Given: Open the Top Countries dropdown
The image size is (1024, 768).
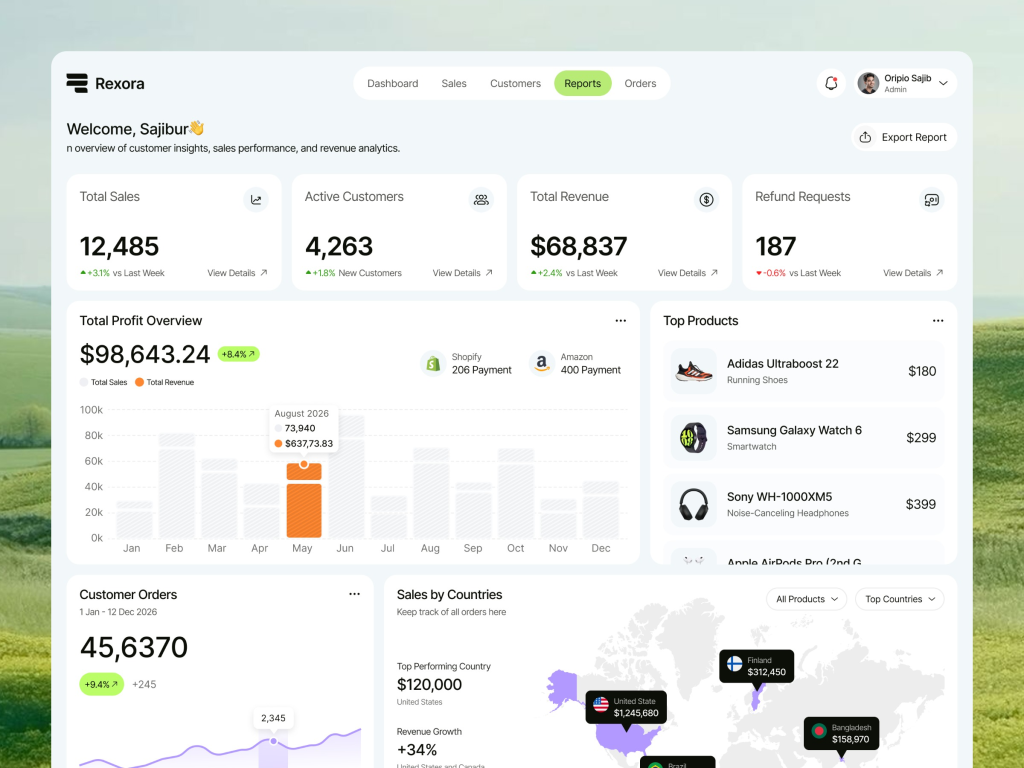Looking at the screenshot, I should [x=899, y=599].
